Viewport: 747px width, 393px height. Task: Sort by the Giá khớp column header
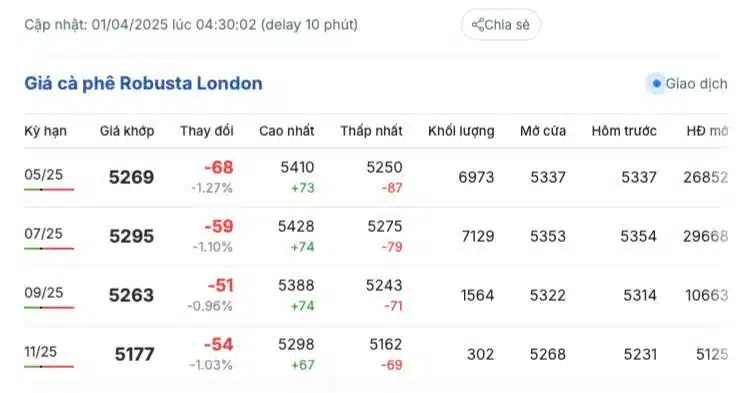(x=127, y=131)
